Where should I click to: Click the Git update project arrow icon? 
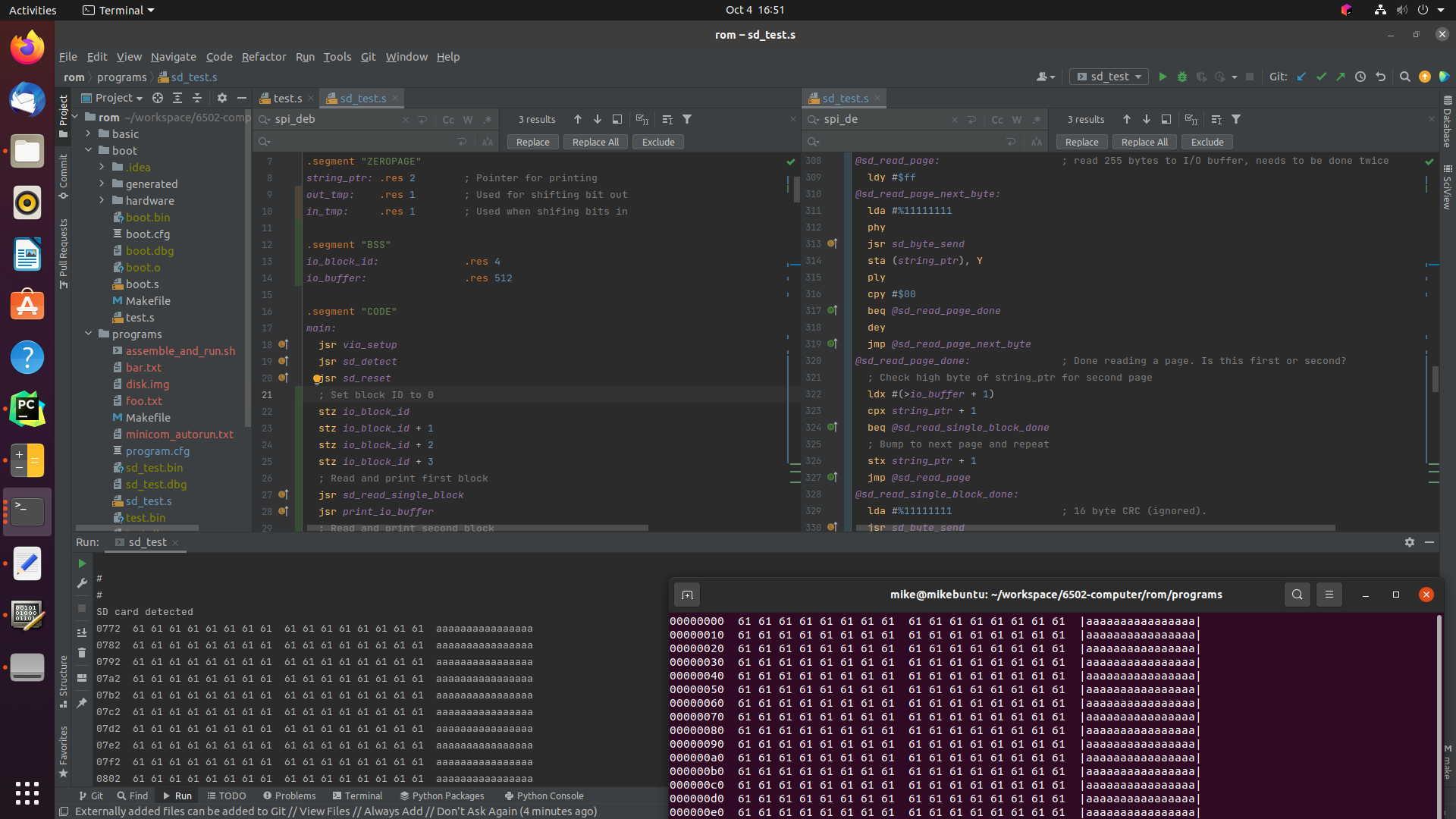tap(1301, 77)
